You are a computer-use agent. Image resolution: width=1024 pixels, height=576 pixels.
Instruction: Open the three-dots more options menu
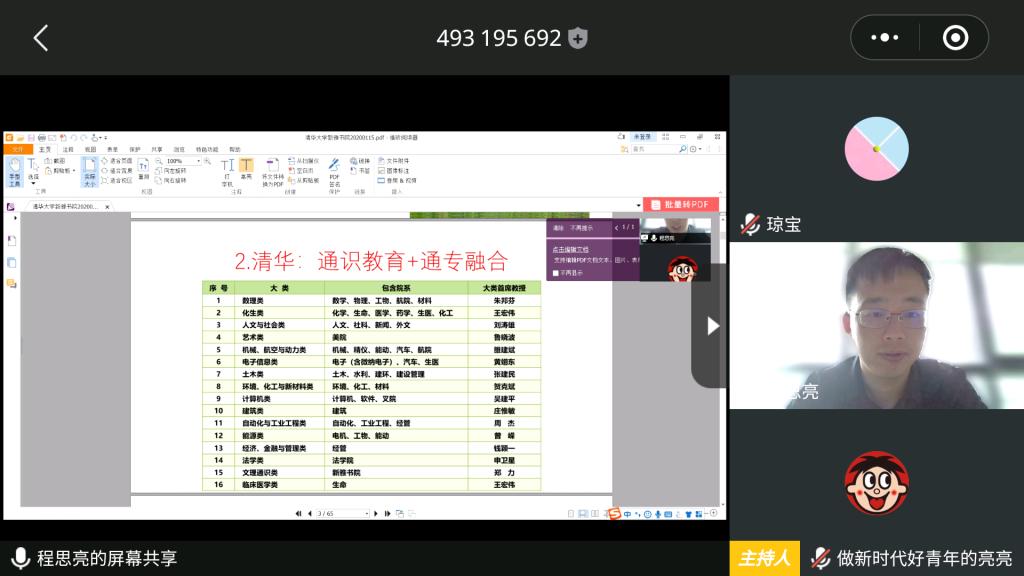[x=885, y=38]
